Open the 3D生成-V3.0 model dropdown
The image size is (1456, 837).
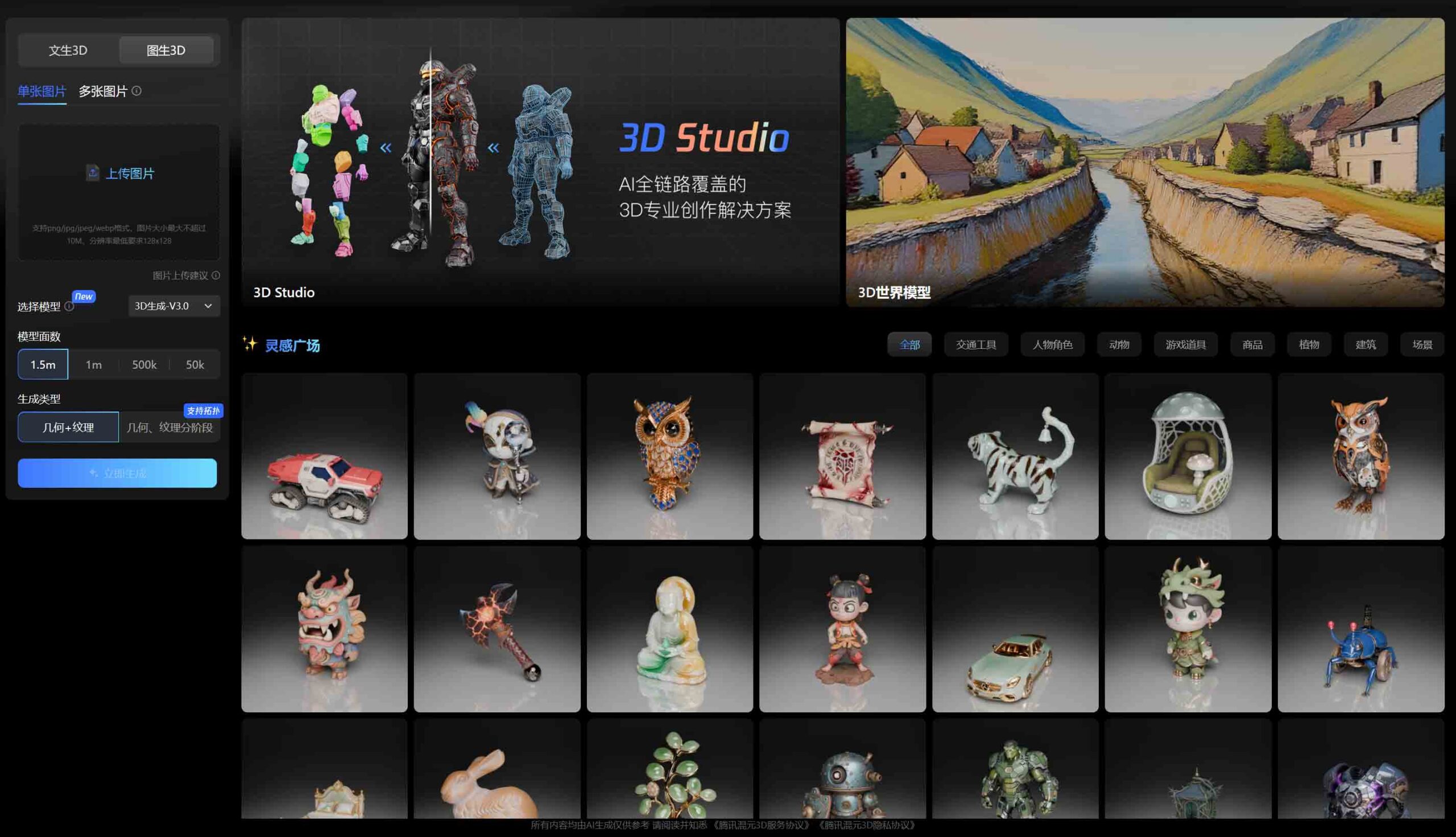pyautogui.click(x=173, y=306)
